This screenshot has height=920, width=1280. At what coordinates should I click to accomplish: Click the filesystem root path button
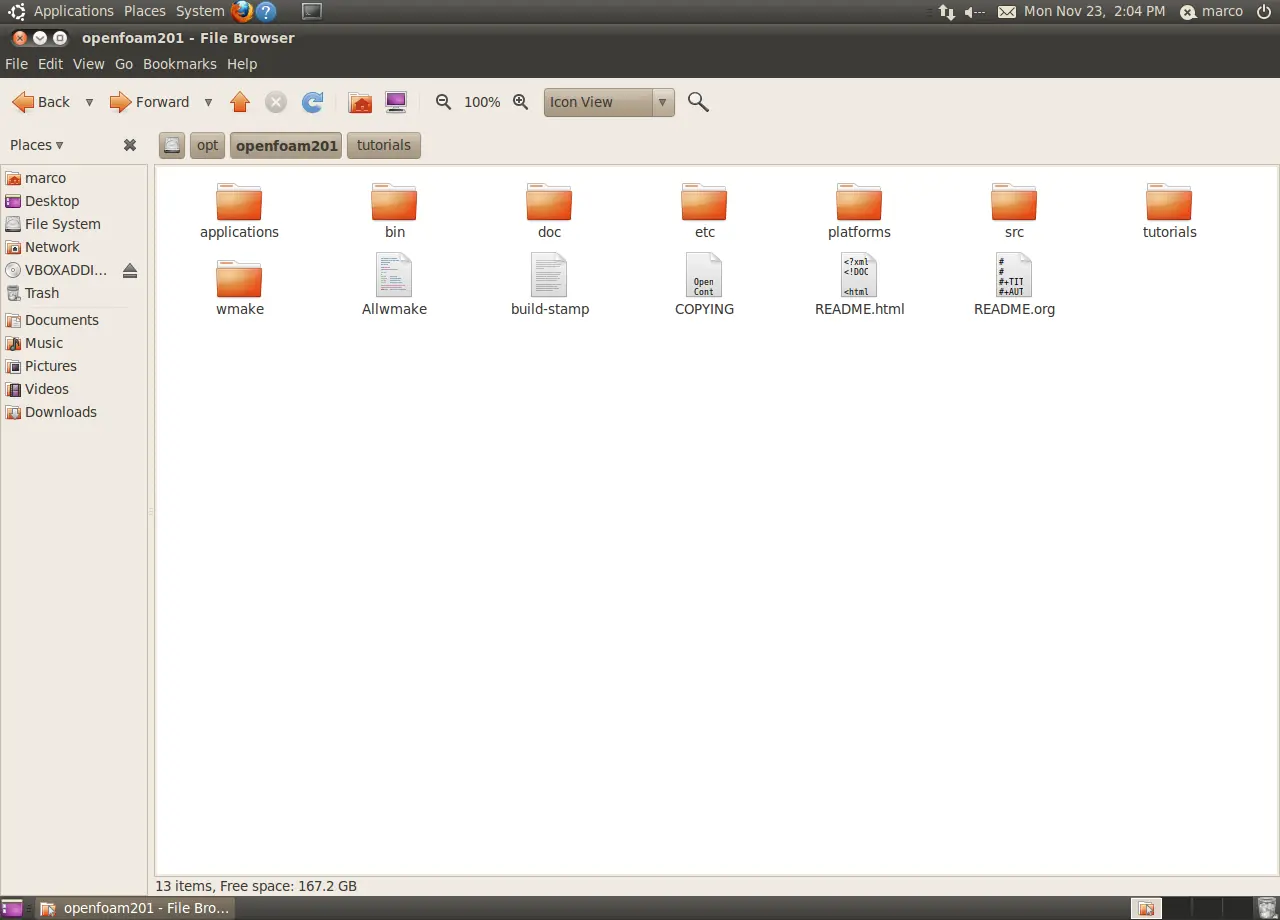[x=172, y=145]
